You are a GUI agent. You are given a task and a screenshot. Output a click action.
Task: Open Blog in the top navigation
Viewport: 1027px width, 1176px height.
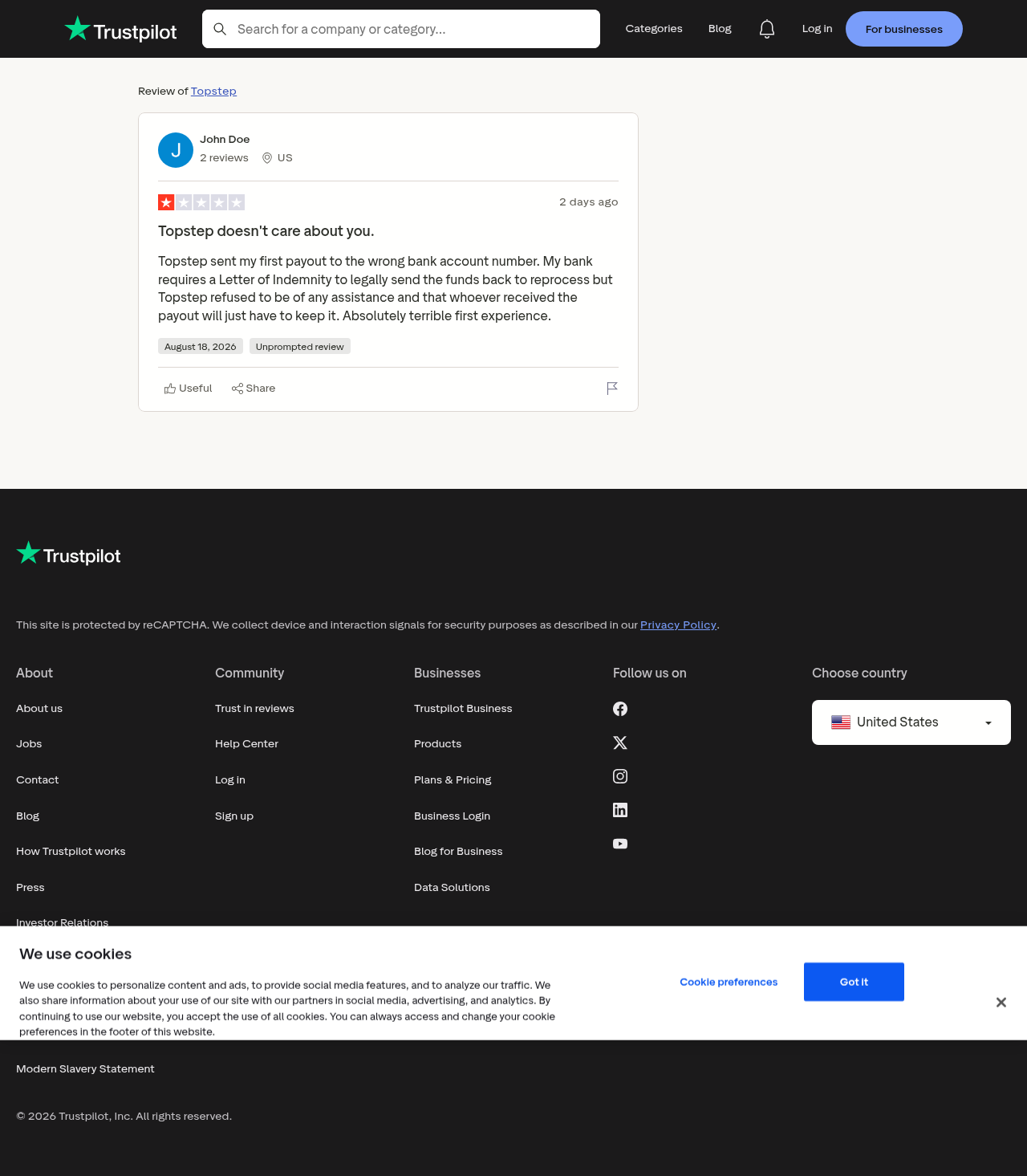(x=720, y=29)
